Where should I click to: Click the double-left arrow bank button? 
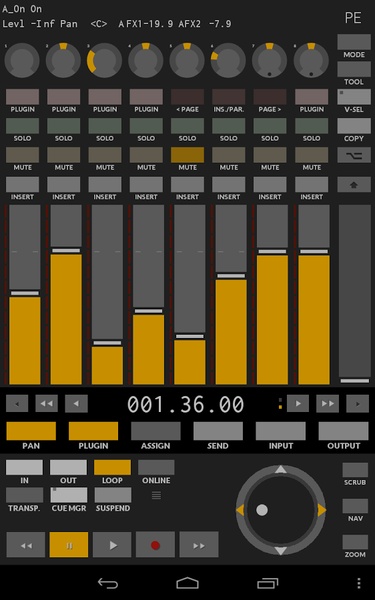click(47, 403)
